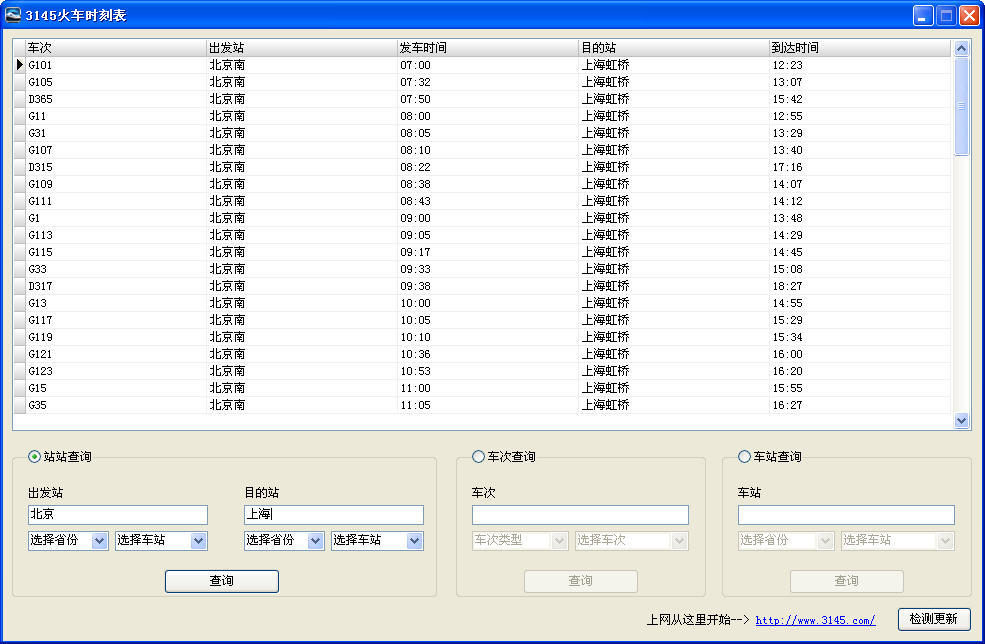Open the http://www.3145.com/ link
Viewport: 985px width, 644px height.
(815, 620)
